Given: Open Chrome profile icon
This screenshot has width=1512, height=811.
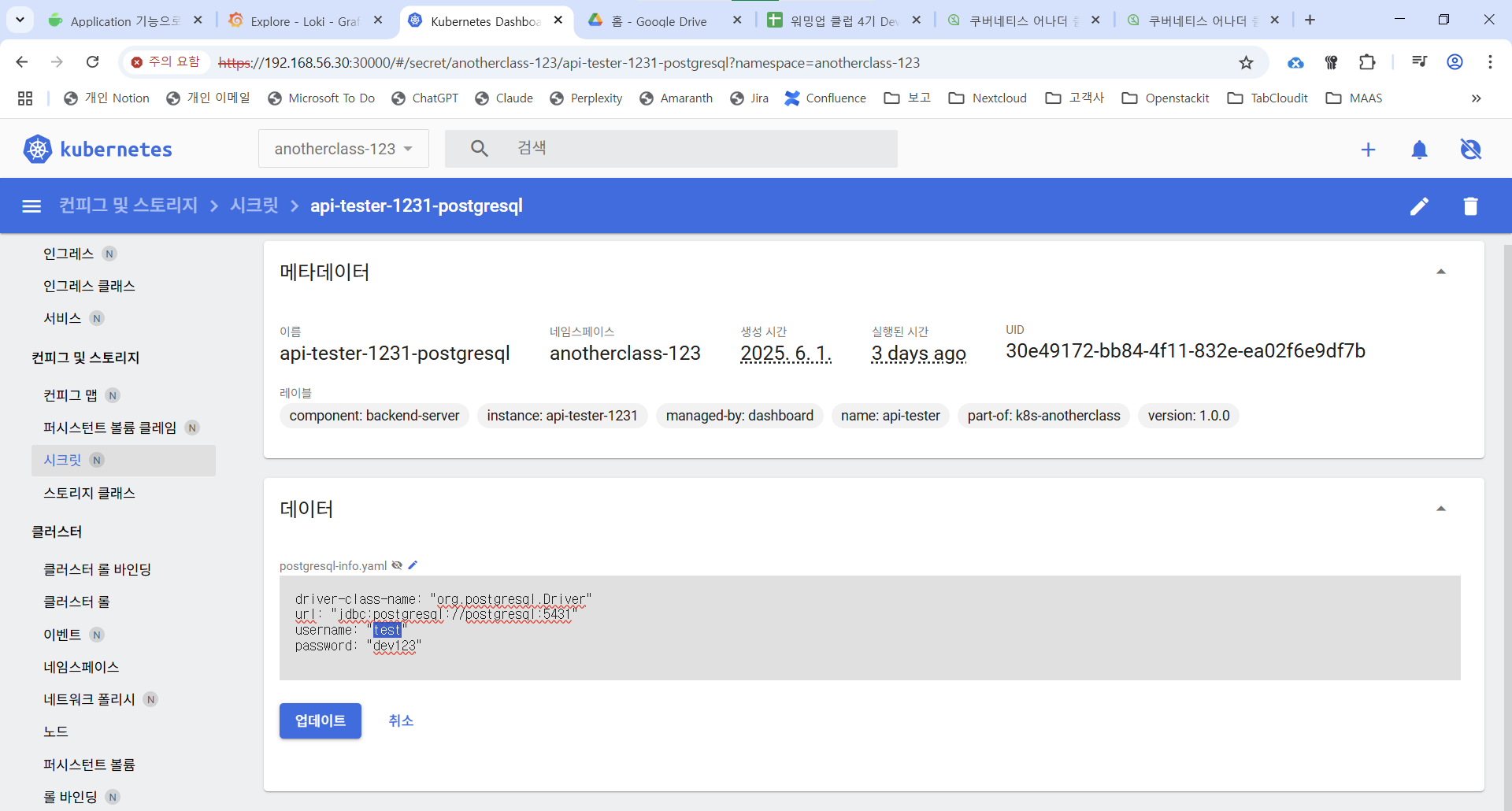Looking at the screenshot, I should (1455, 62).
